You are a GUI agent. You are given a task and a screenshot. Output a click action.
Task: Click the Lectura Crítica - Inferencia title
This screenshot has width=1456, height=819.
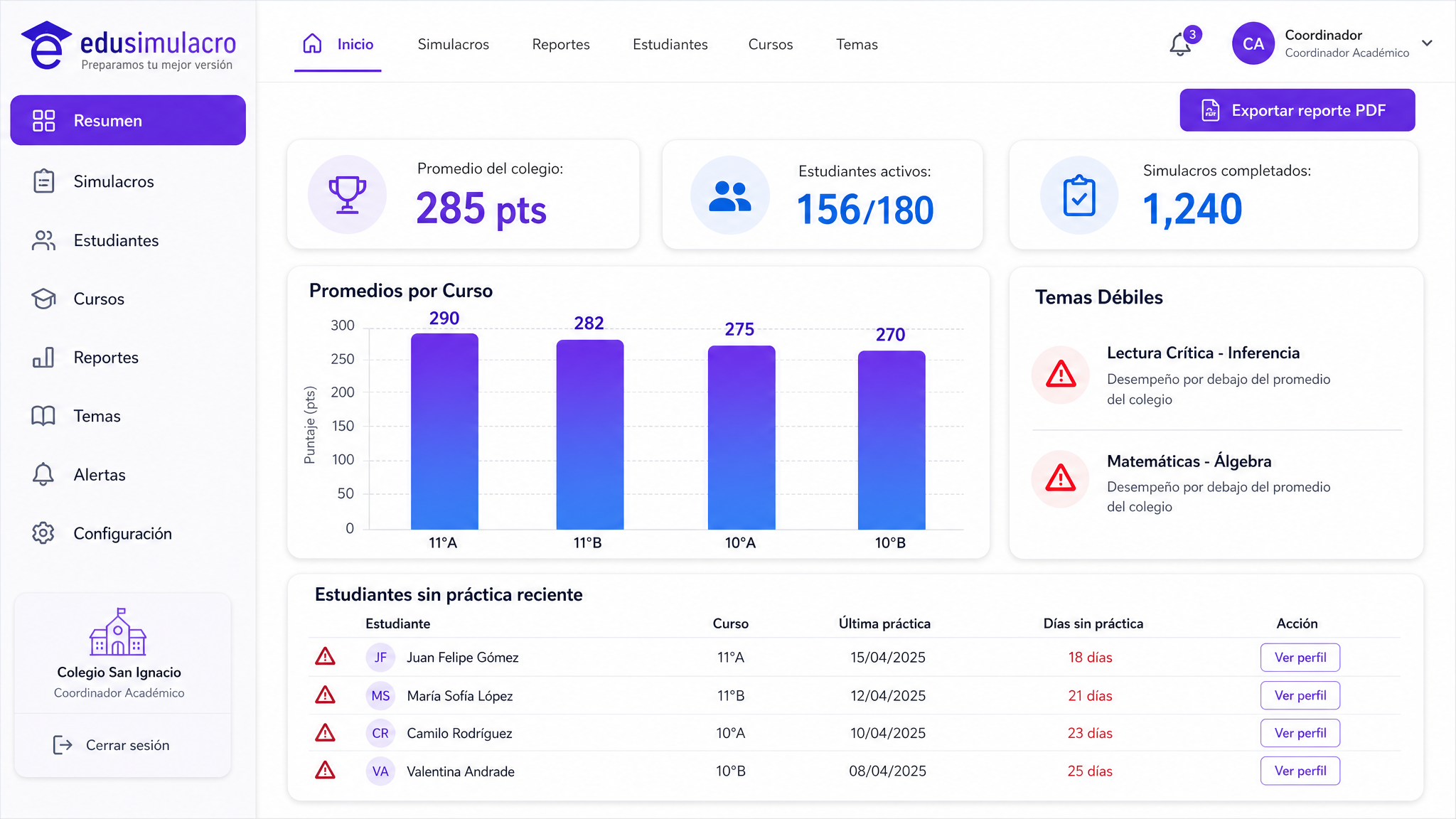tap(1203, 353)
